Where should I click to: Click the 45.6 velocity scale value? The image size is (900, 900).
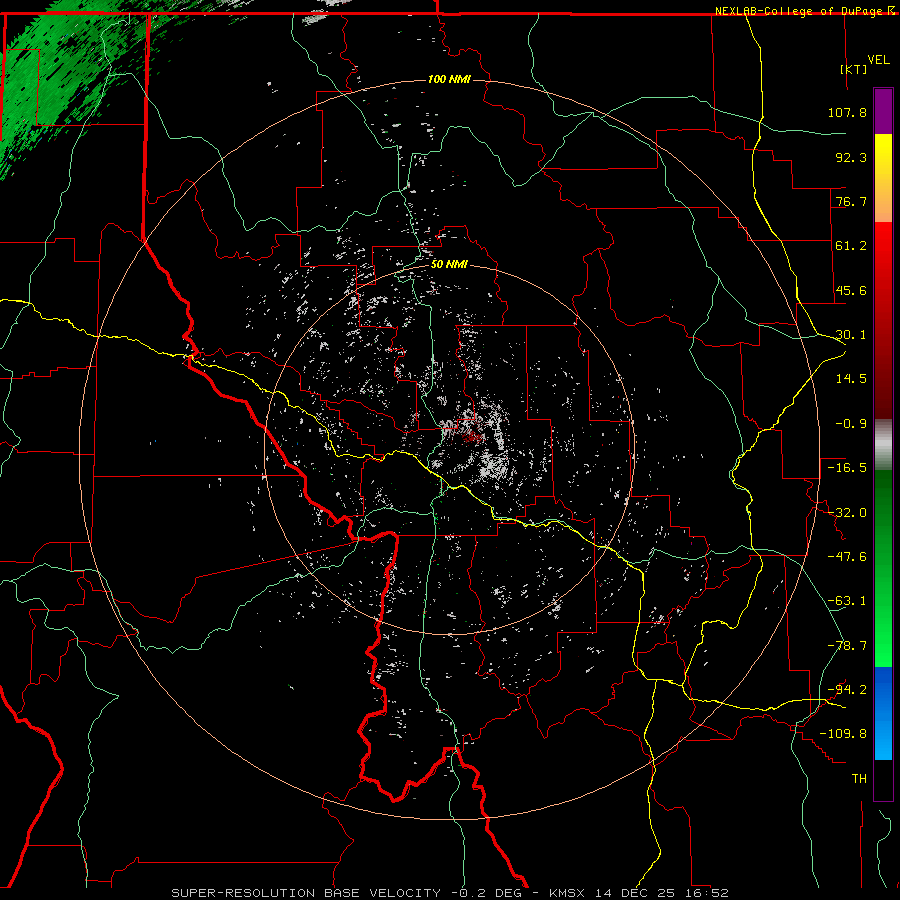tap(851, 290)
